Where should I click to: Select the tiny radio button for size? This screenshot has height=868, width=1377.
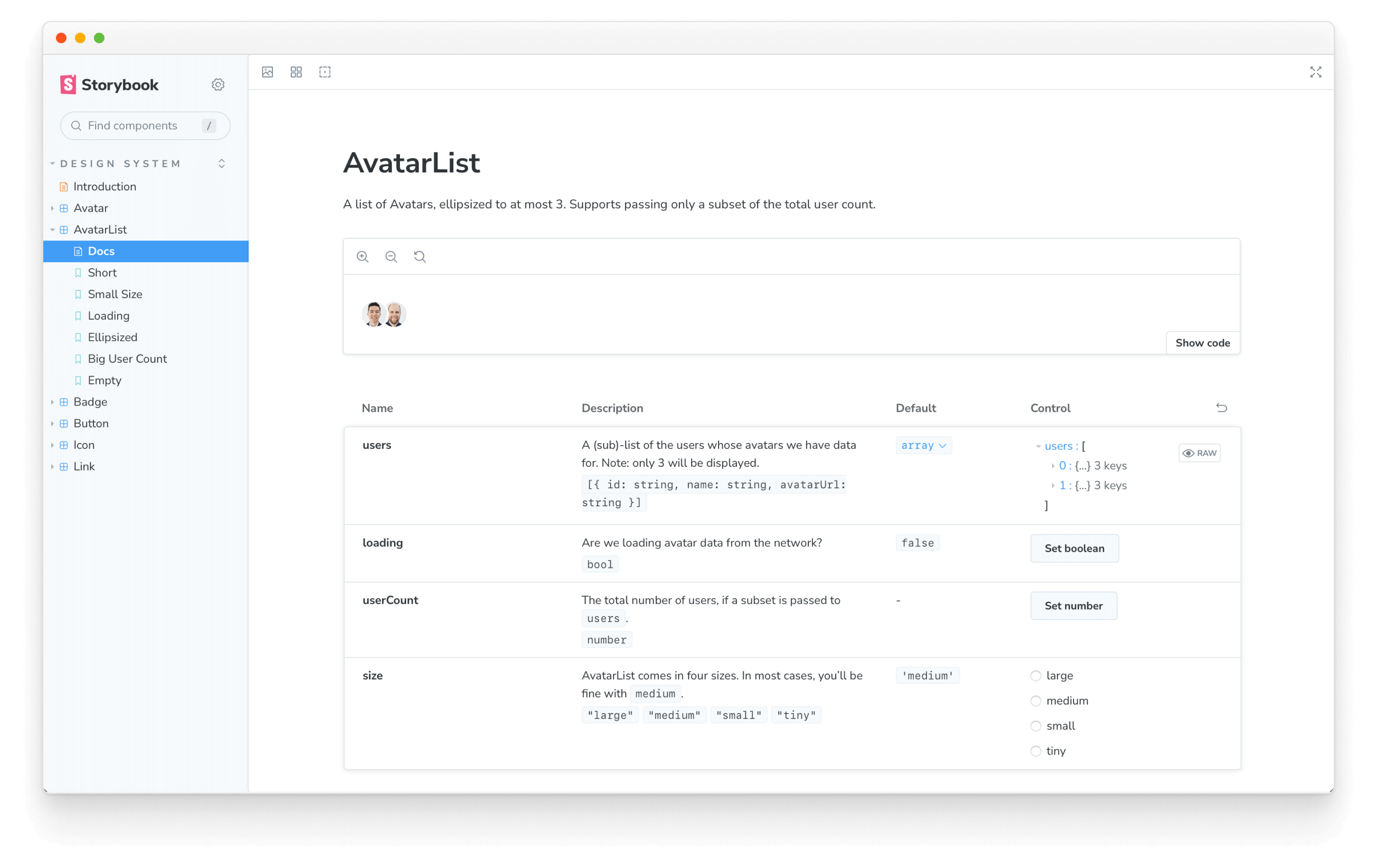(1036, 750)
